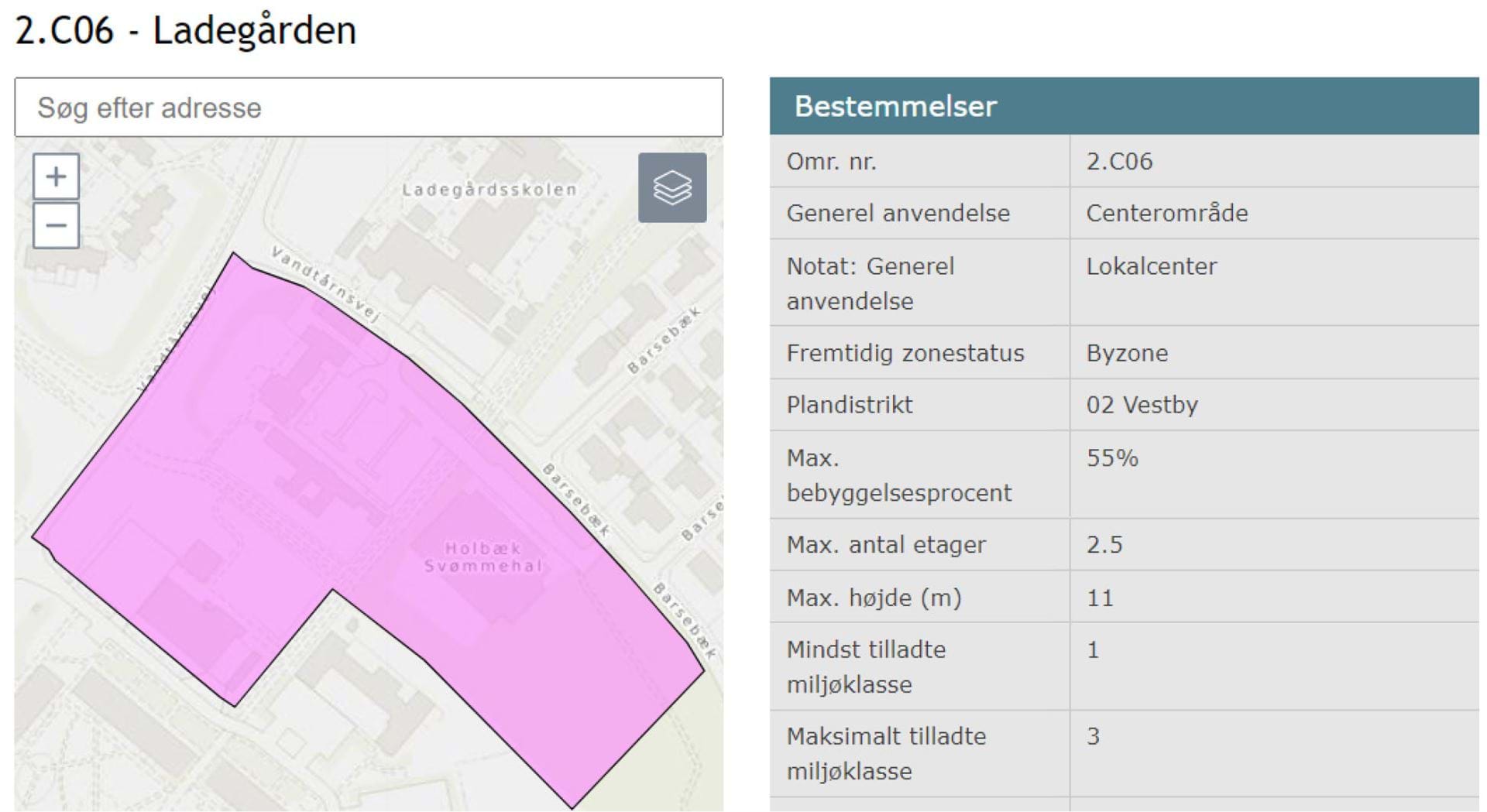Click the Max. højde (m) label
This screenshot has height=812, width=1487.
coord(874,598)
